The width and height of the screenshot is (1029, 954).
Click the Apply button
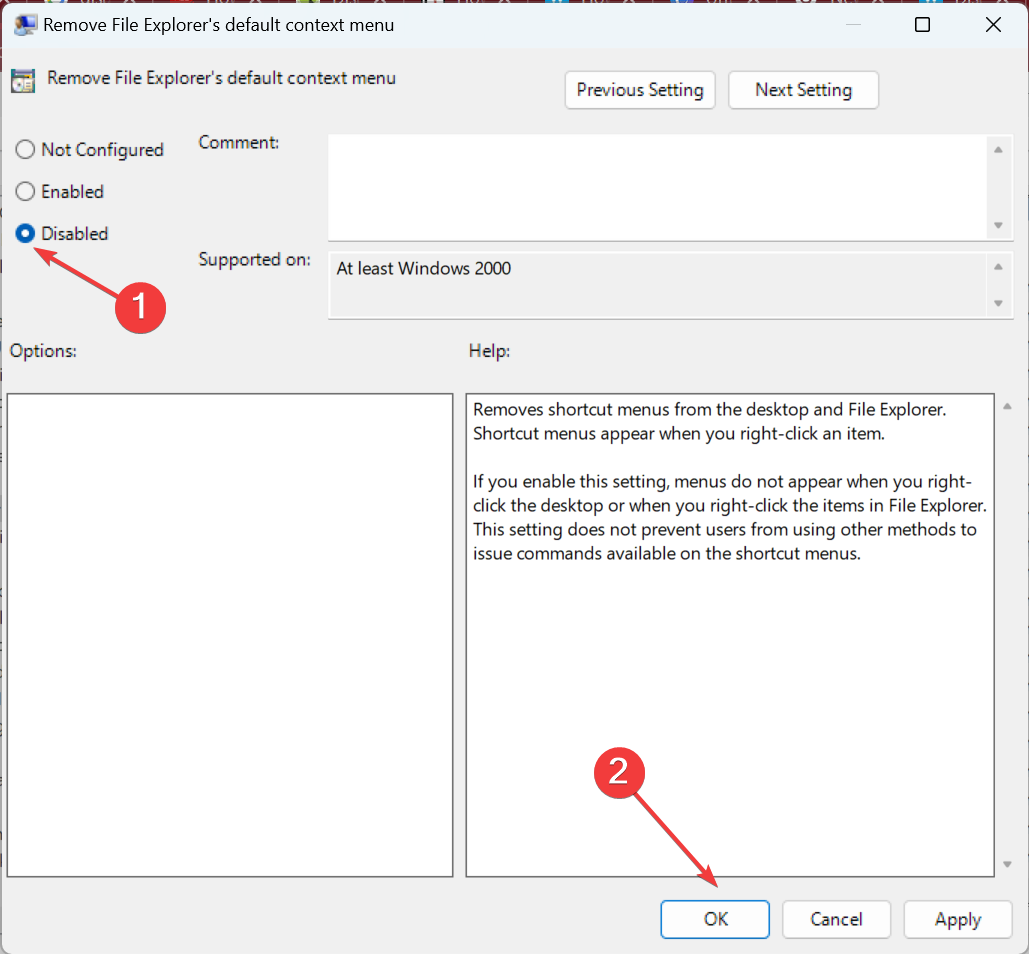click(x=957, y=919)
